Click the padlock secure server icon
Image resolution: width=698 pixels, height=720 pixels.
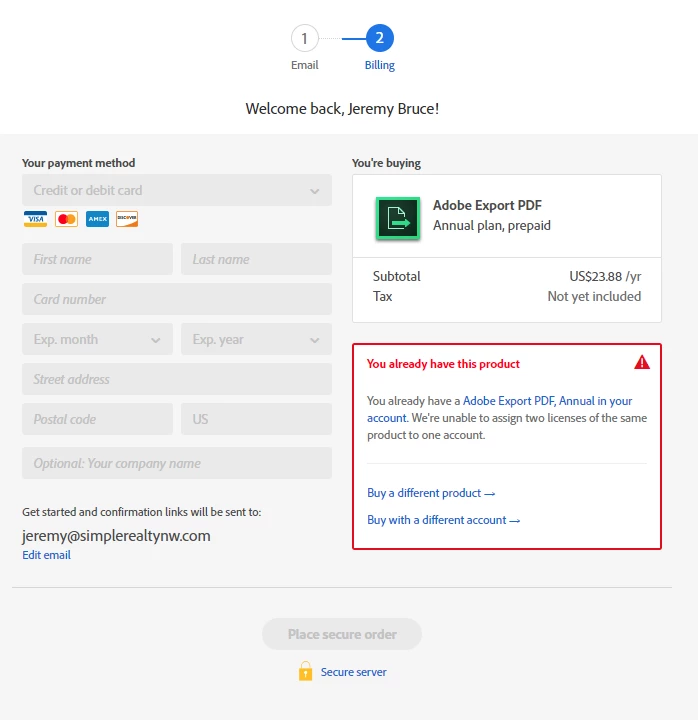point(305,671)
